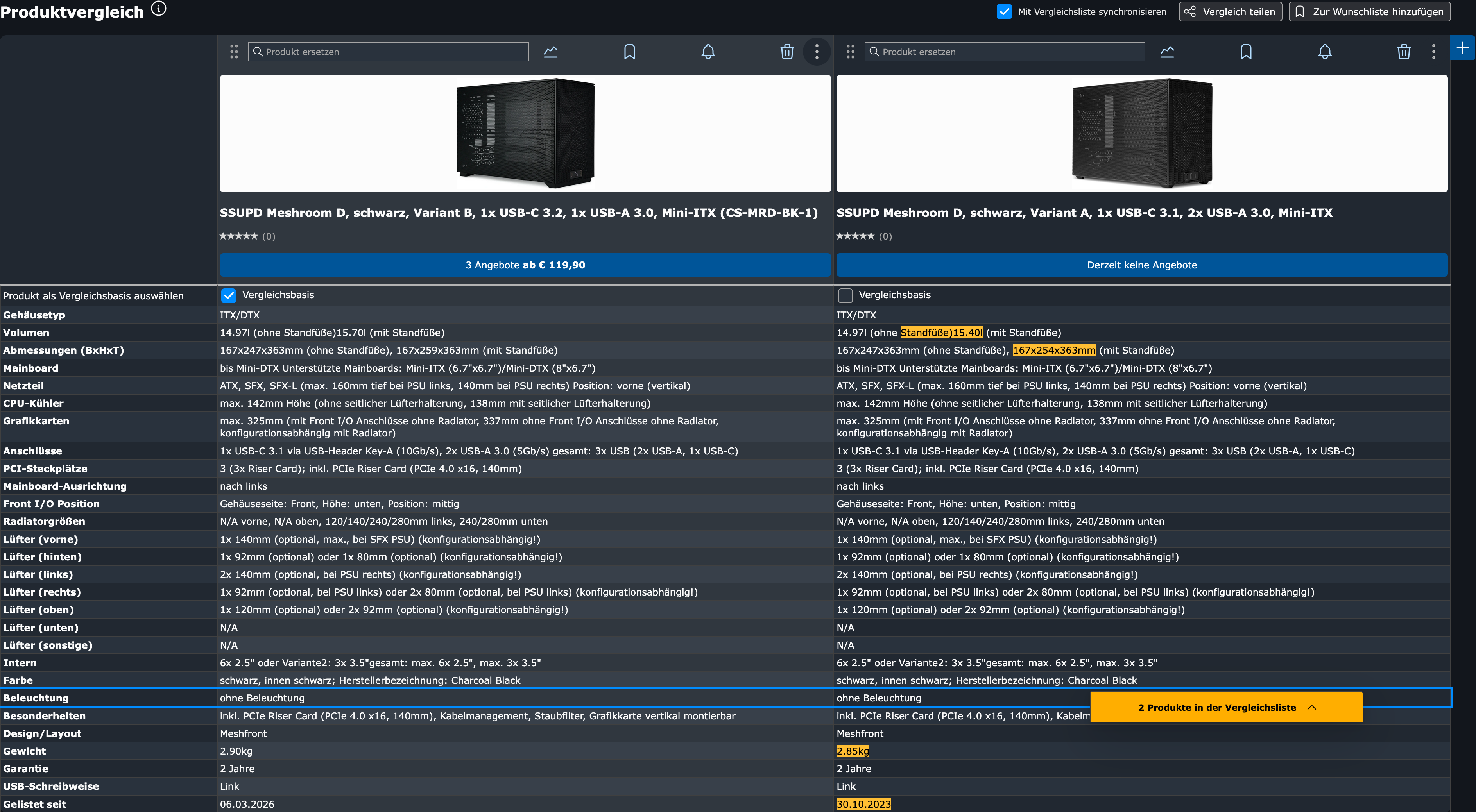This screenshot has height=812, width=1476.
Task: Open the 'Link' in the USB-Schreibweise row
Action: click(x=229, y=786)
